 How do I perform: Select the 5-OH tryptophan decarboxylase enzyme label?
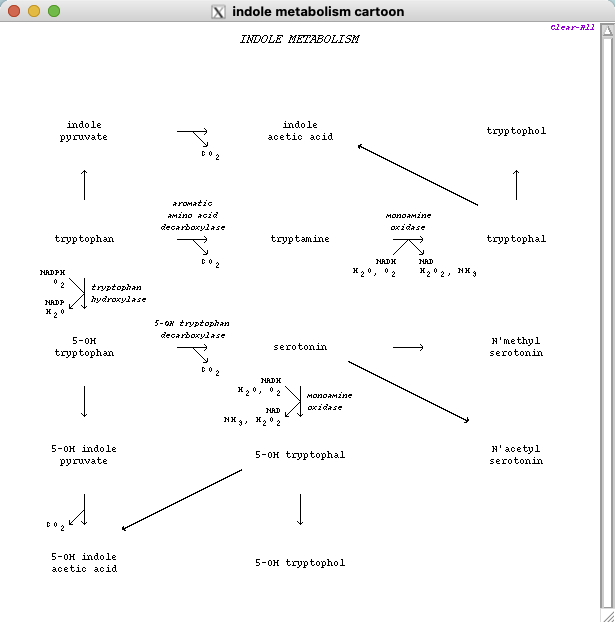point(191,329)
